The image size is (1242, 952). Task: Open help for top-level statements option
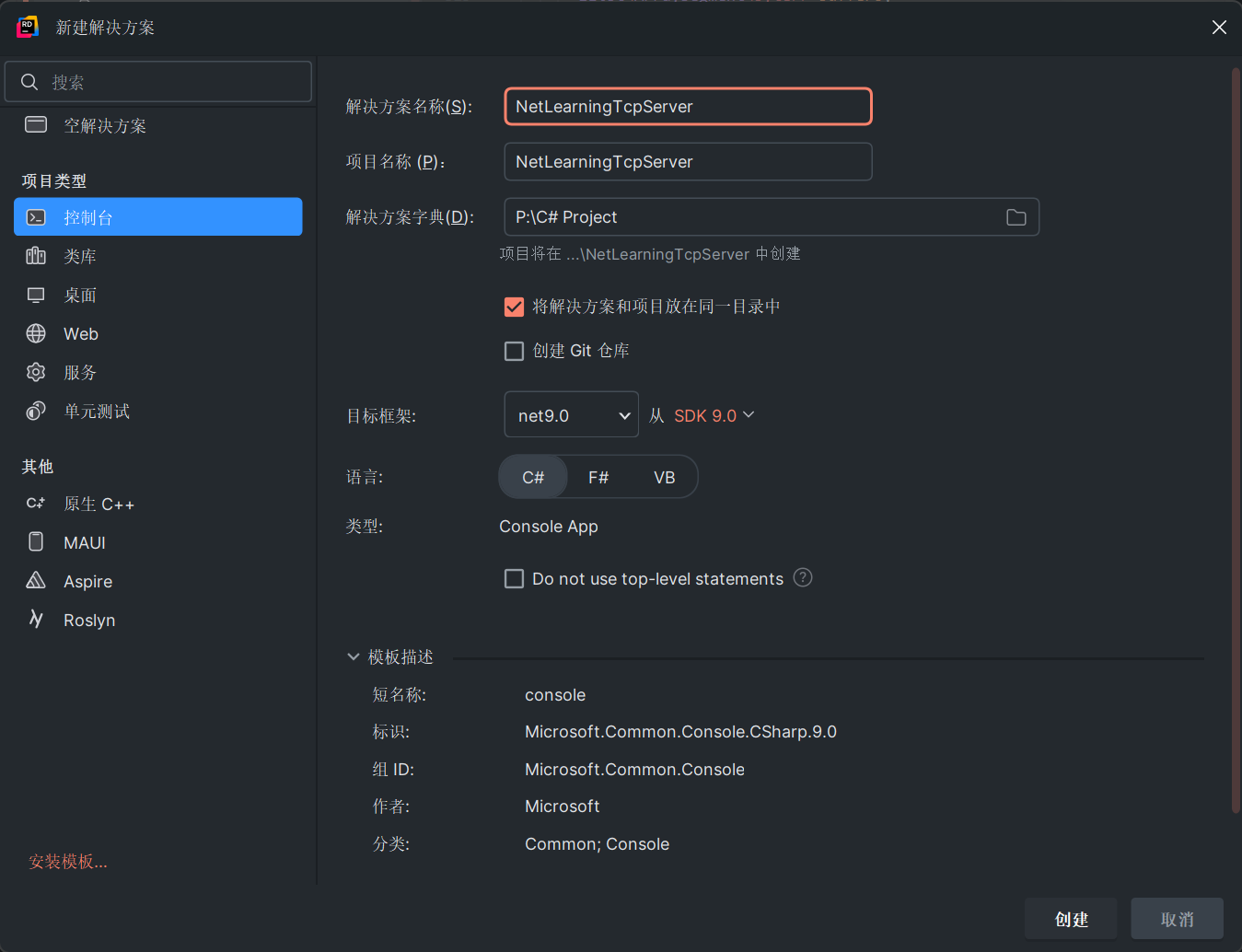point(803,577)
